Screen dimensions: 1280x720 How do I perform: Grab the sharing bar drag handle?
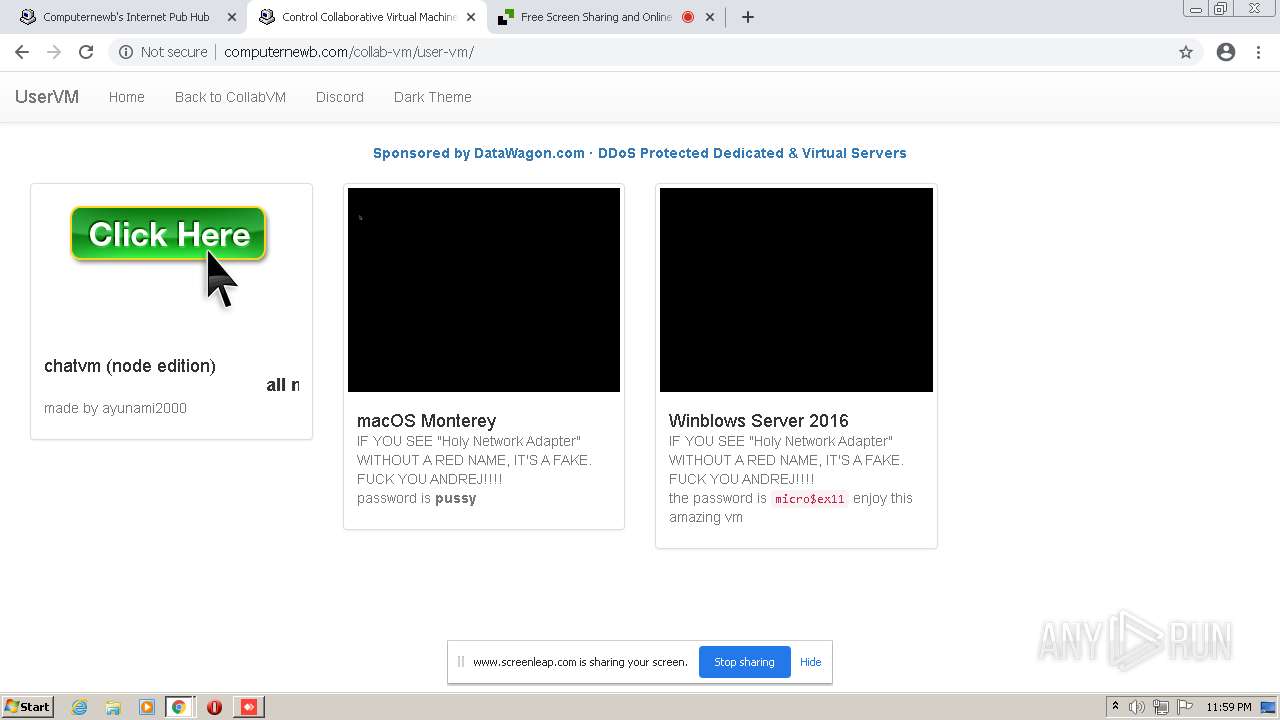click(x=460, y=662)
